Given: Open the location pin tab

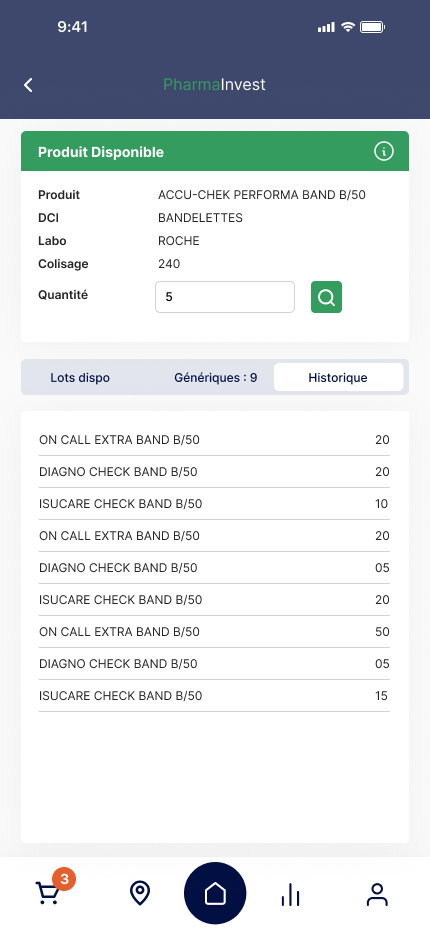Looking at the screenshot, I should click(x=140, y=893).
